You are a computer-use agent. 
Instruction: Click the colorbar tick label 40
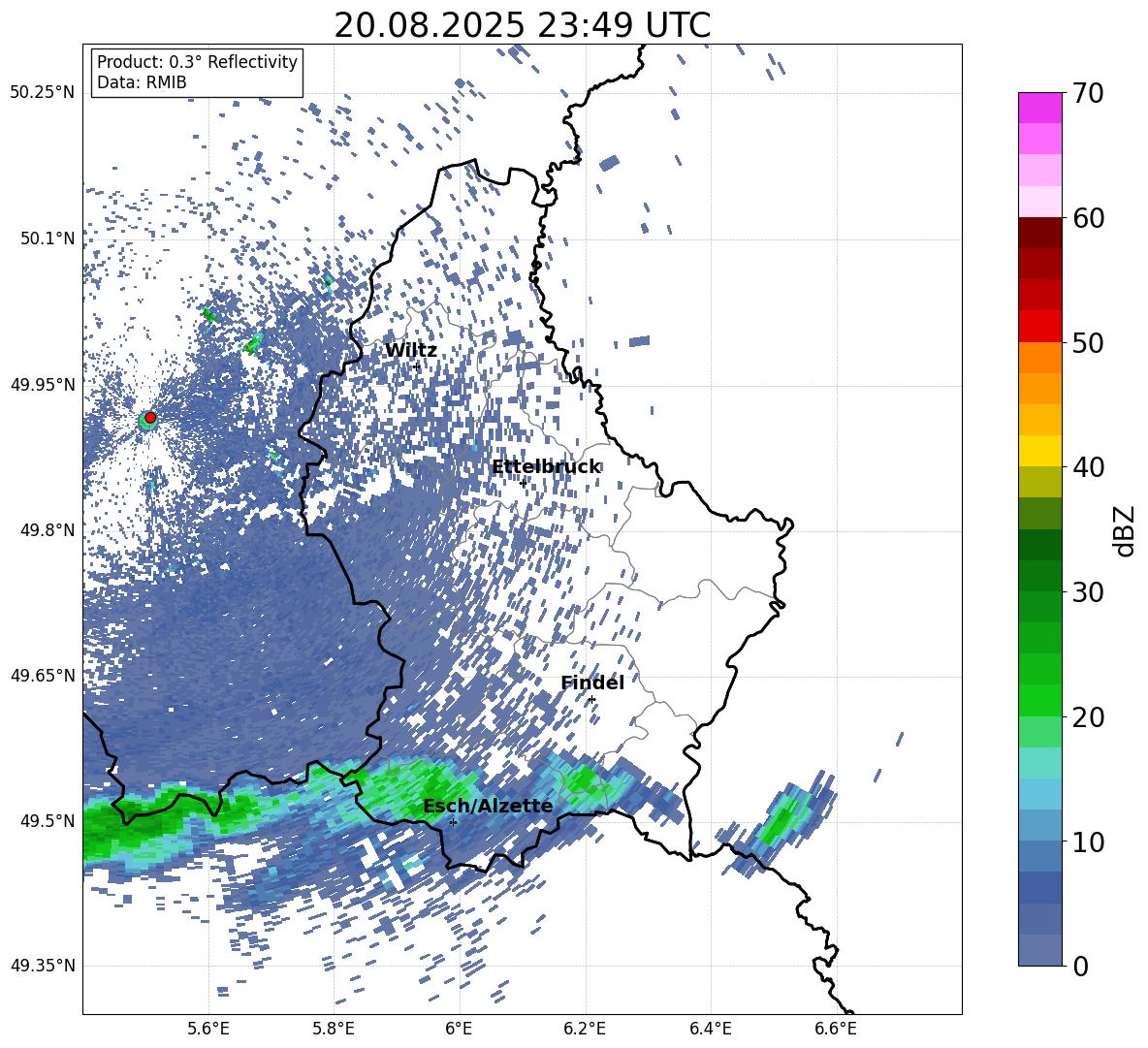click(x=1089, y=467)
